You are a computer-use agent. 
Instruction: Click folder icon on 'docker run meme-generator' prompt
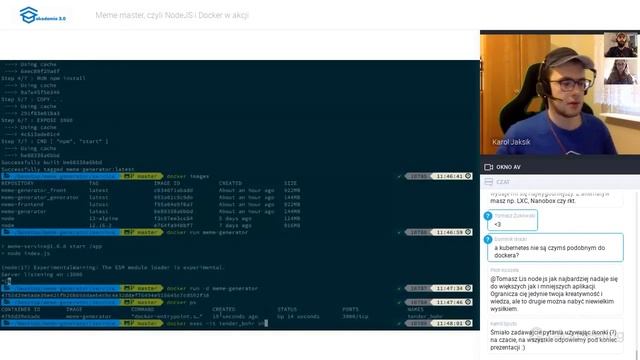7,232
